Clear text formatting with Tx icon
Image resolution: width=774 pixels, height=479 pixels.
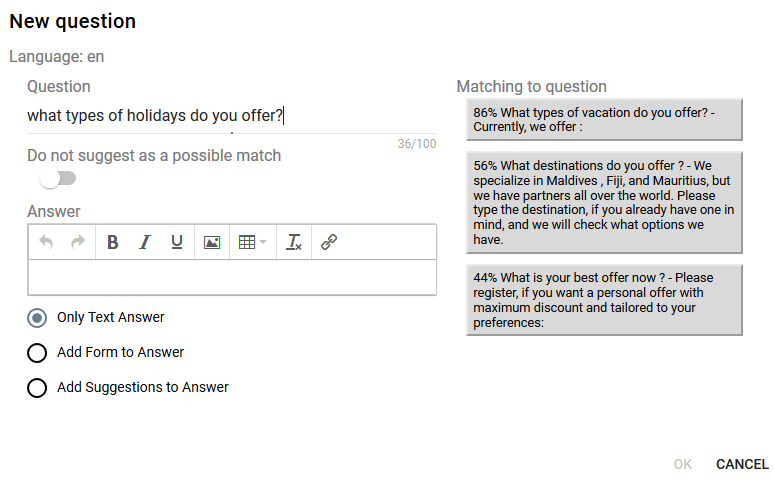pyautogui.click(x=294, y=242)
